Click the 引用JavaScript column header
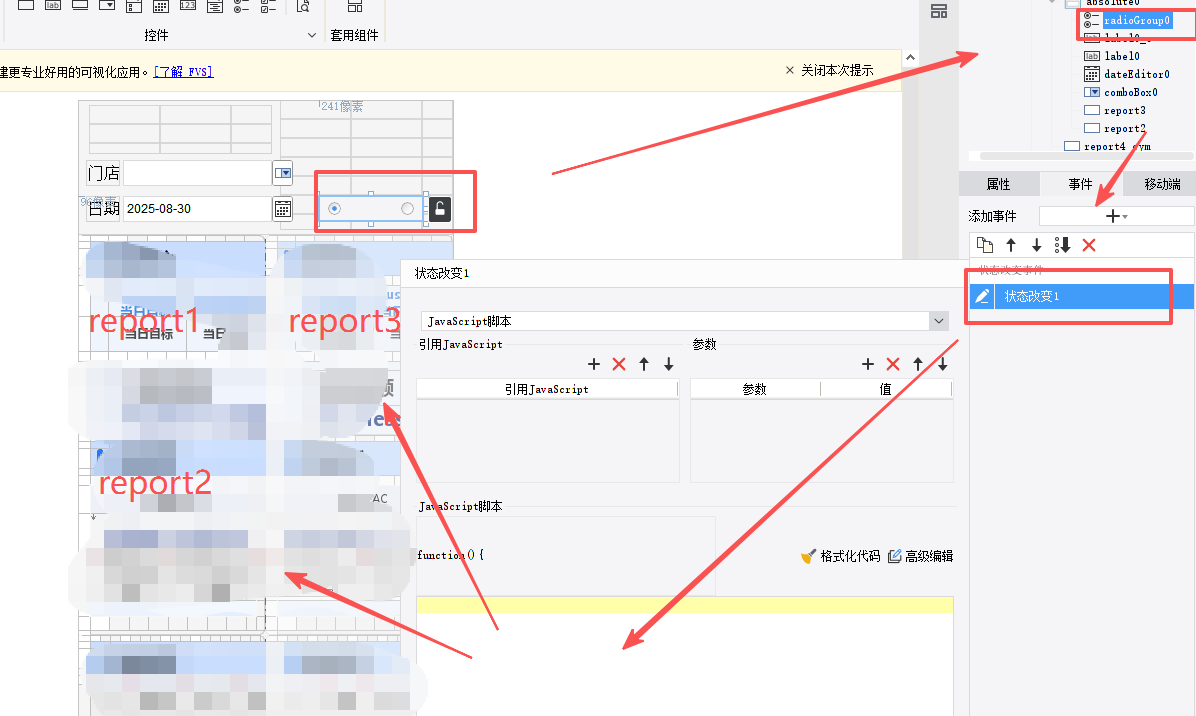 [x=547, y=390]
